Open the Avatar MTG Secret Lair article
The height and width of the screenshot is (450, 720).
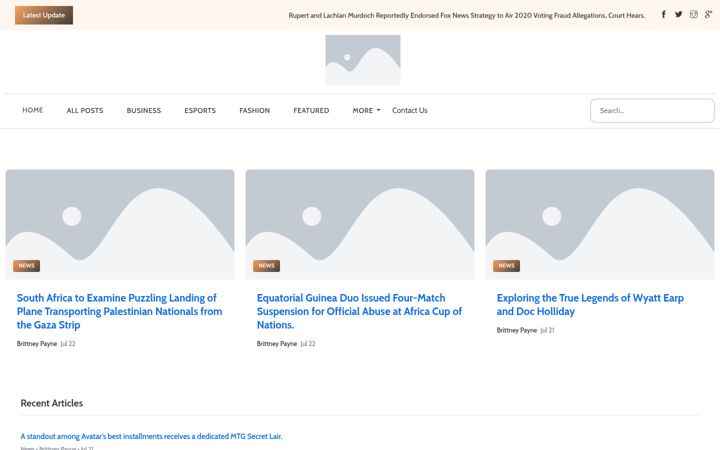tap(151, 436)
